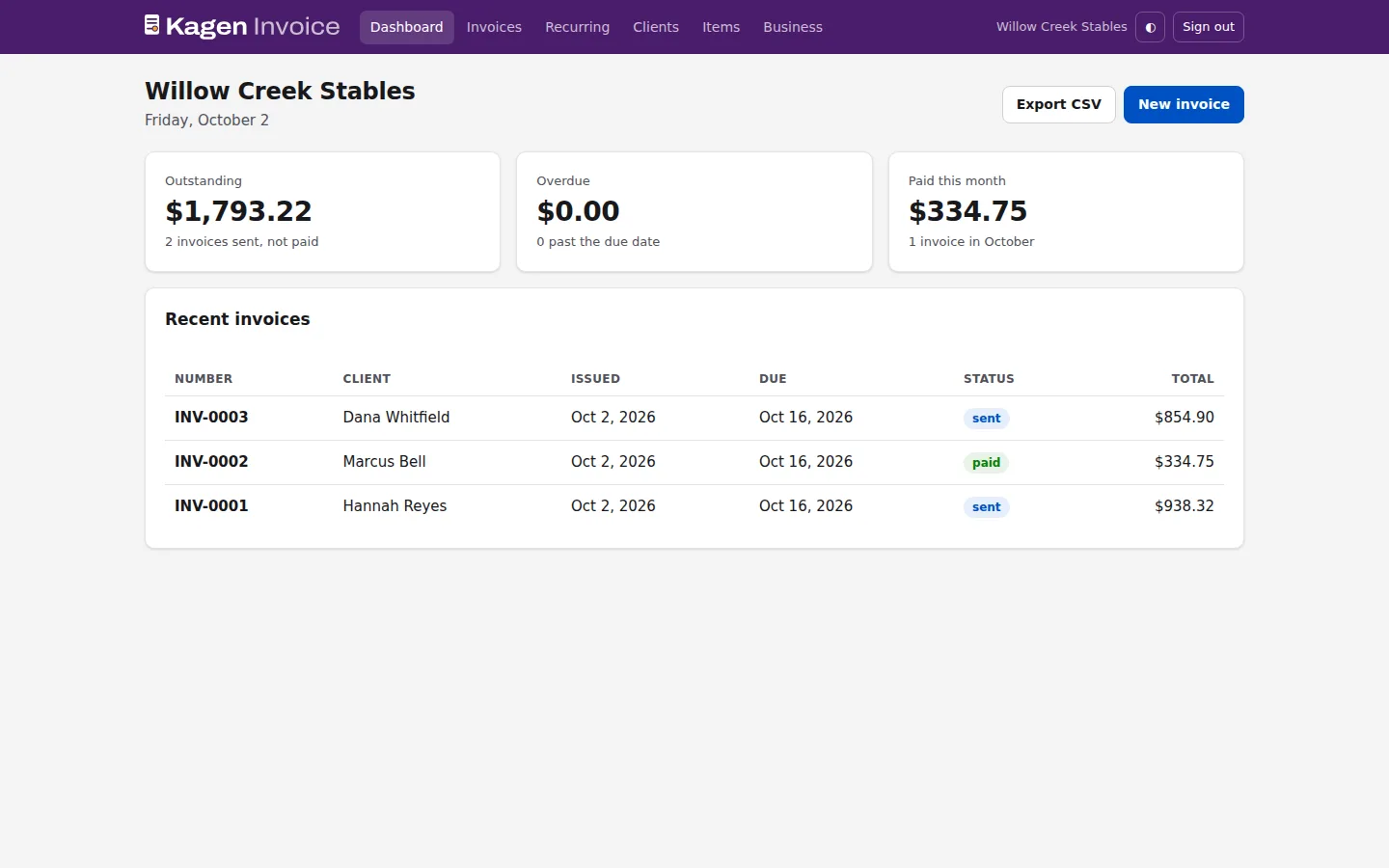Open the Business settings tab

(793, 27)
